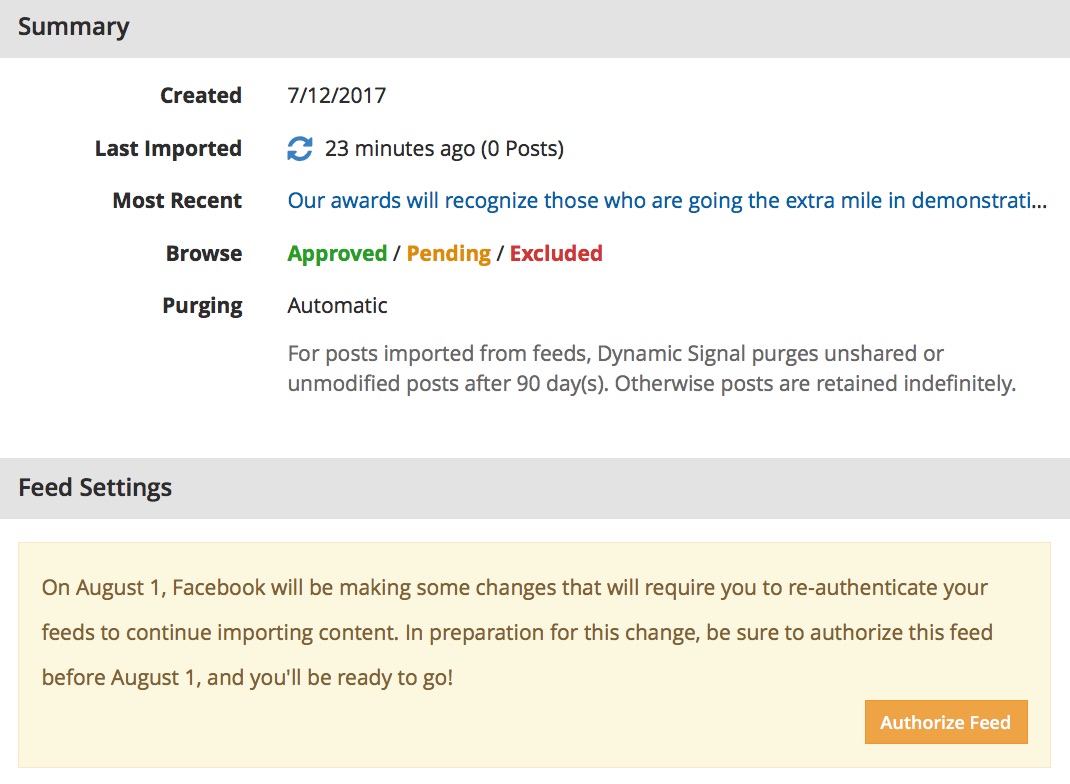Click the Last Imported label
Viewport: 1070px width, 784px height.
pyautogui.click(x=168, y=148)
